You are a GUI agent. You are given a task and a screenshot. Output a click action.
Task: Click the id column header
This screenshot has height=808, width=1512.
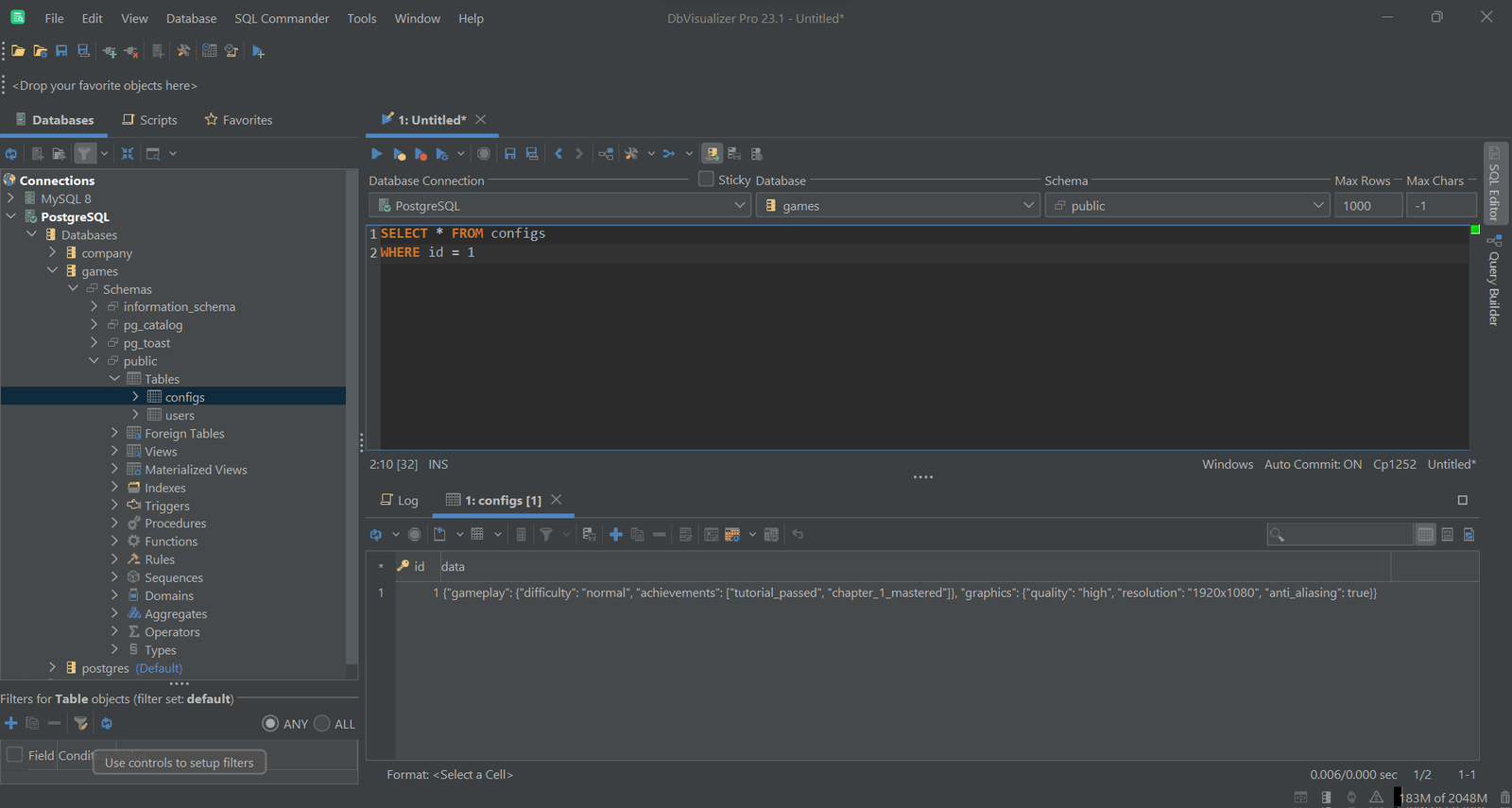418,566
